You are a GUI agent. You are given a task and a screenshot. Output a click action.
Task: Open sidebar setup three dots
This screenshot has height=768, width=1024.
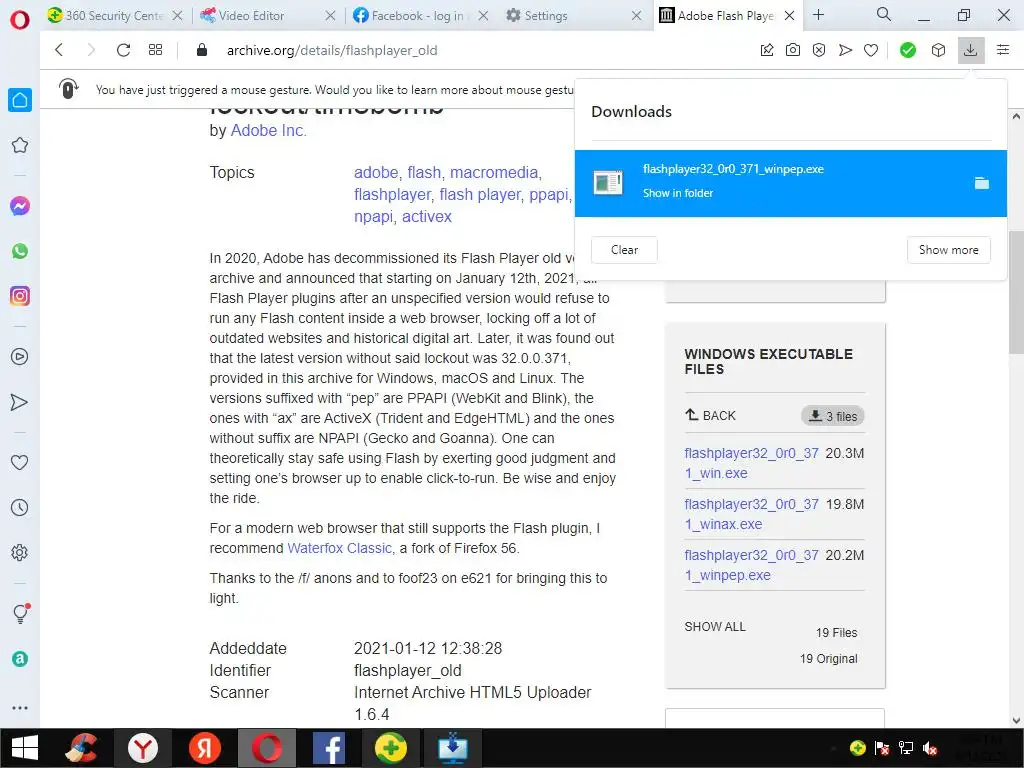coord(20,708)
